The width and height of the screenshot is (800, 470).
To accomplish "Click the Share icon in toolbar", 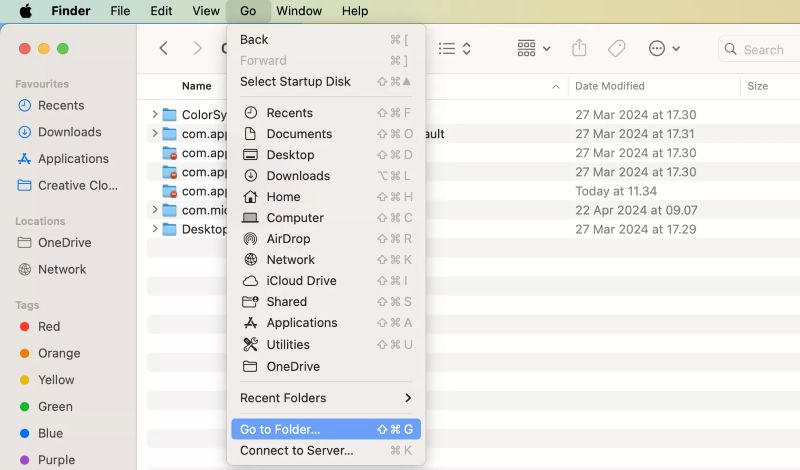I will click(x=579, y=48).
